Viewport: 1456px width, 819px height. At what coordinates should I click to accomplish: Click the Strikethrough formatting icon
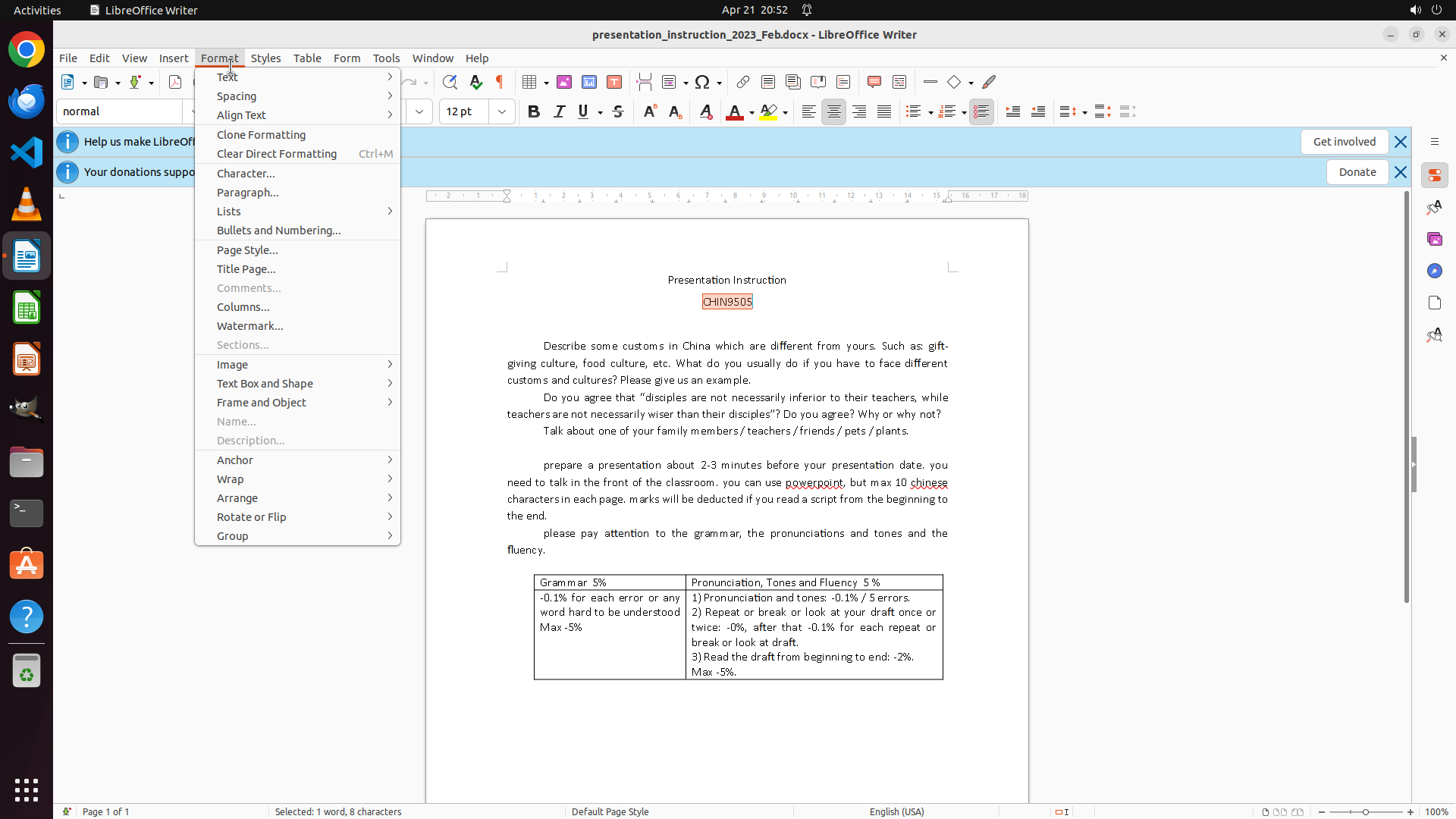(x=618, y=111)
